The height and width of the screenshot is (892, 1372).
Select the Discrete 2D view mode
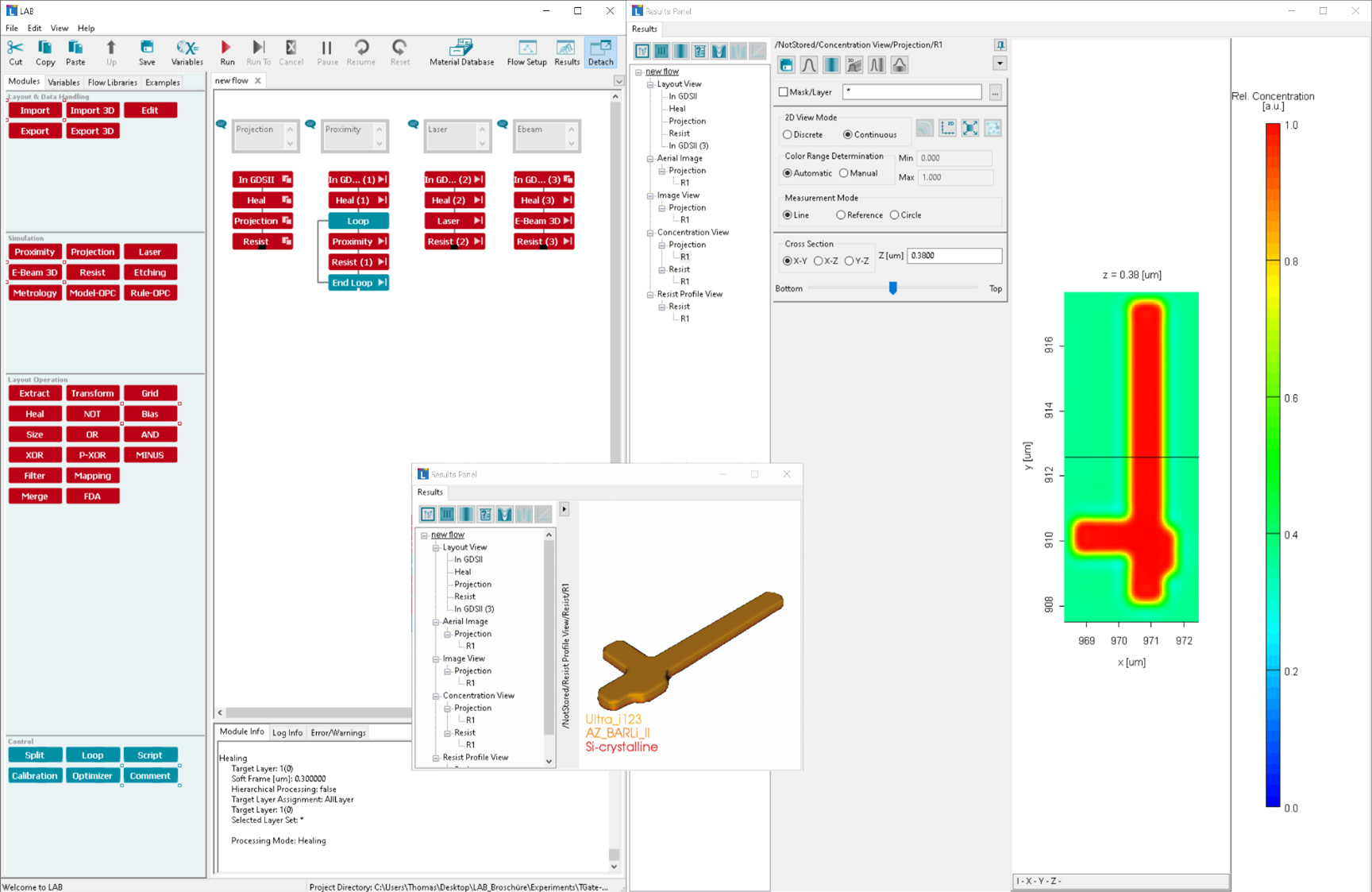(x=788, y=135)
